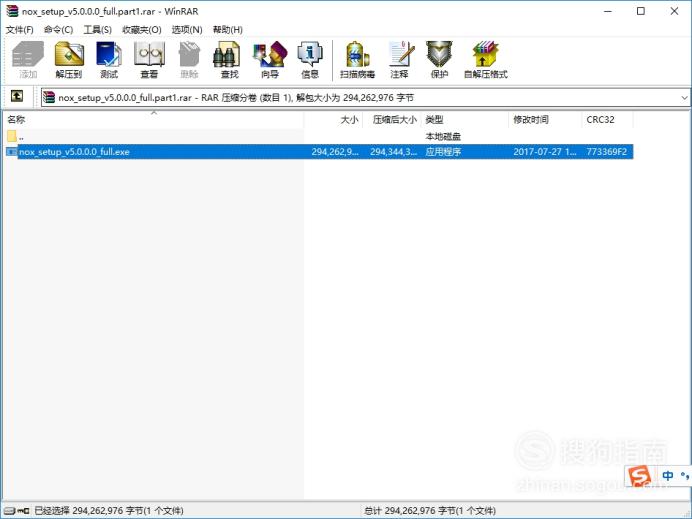Open the View (查看) toolbar icon
The width and height of the screenshot is (692, 519).
[149, 60]
